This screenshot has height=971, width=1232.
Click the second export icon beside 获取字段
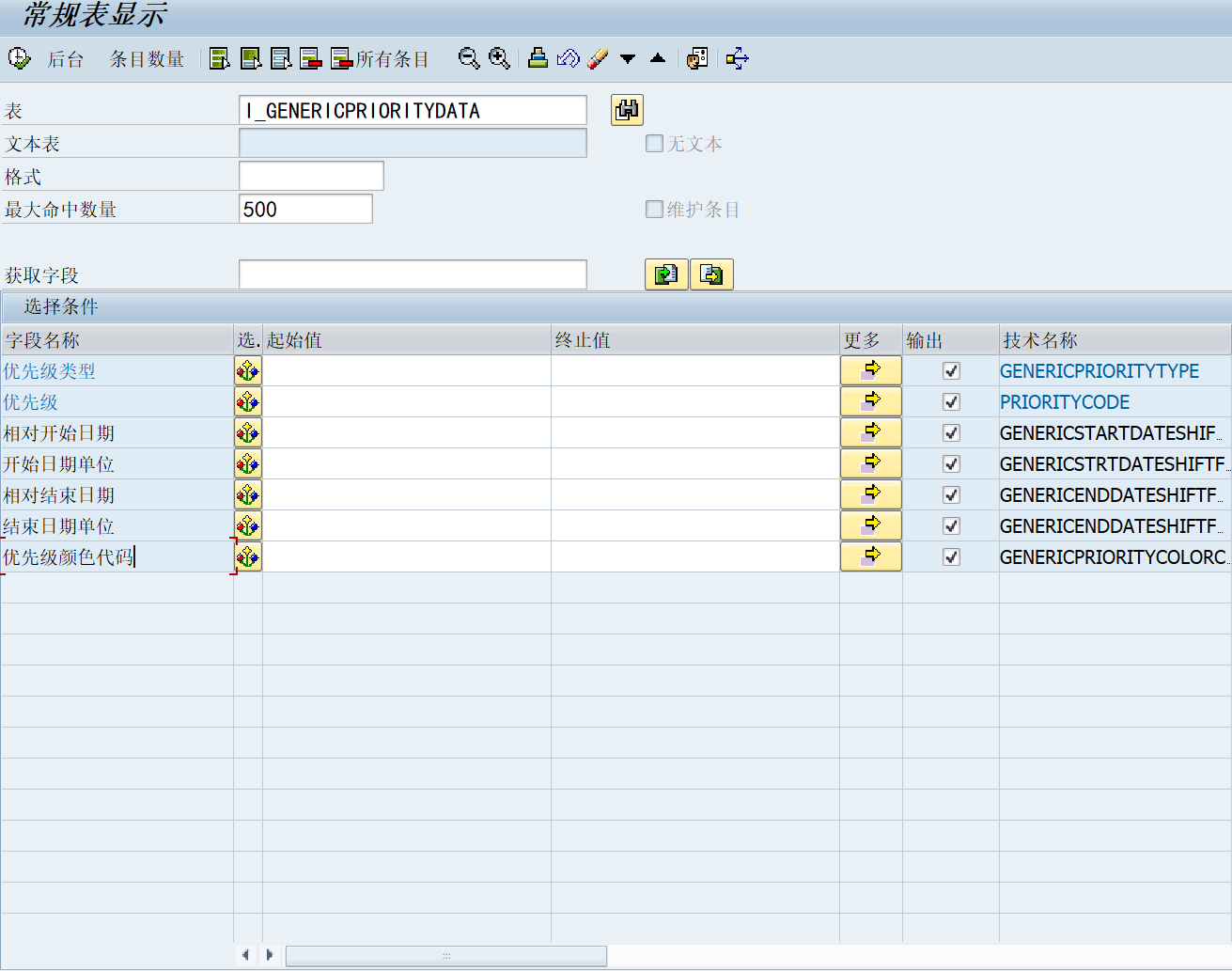tap(711, 274)
